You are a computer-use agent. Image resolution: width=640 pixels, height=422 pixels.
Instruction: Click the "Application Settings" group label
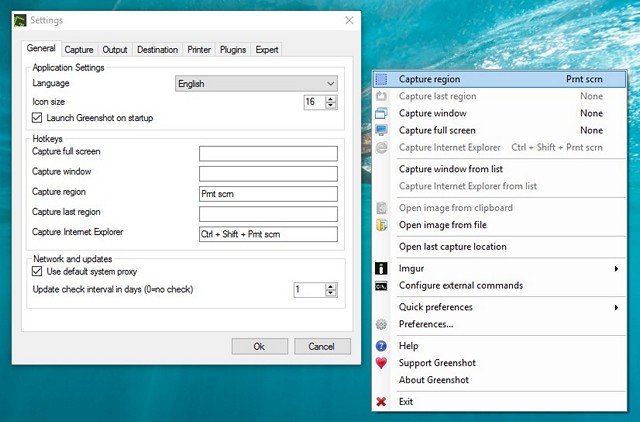tap(68, 68)
